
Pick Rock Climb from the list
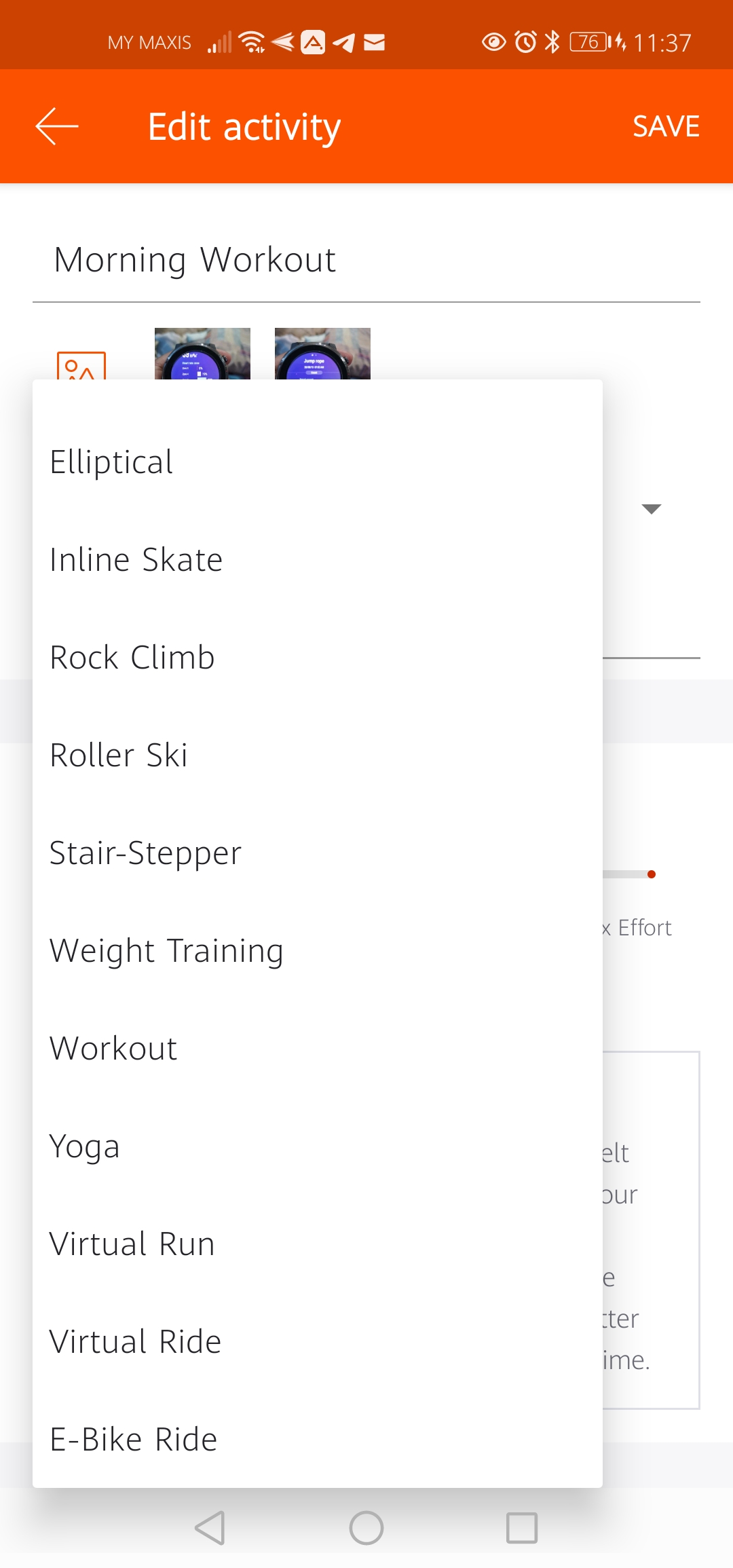tap(318, 658)
